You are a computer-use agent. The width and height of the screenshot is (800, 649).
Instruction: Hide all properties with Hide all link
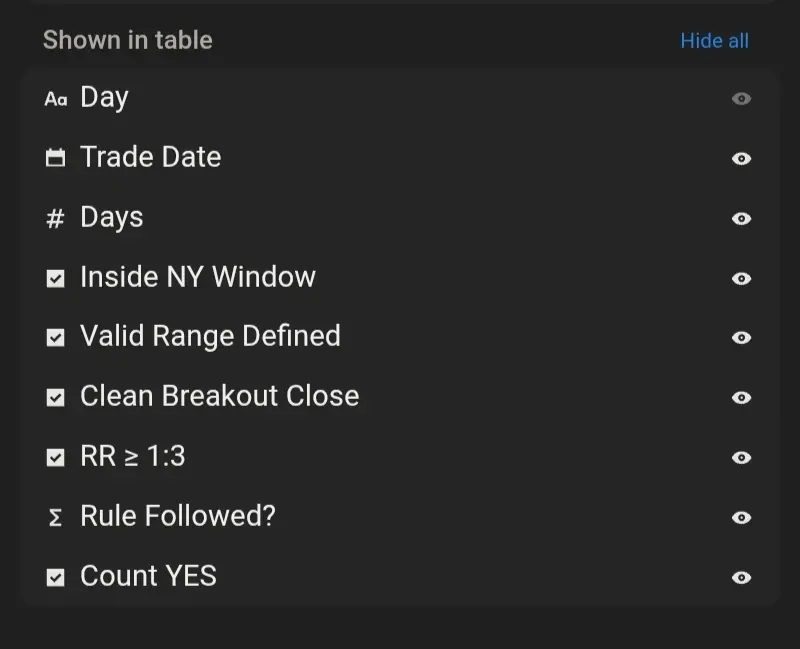point(714,41)
